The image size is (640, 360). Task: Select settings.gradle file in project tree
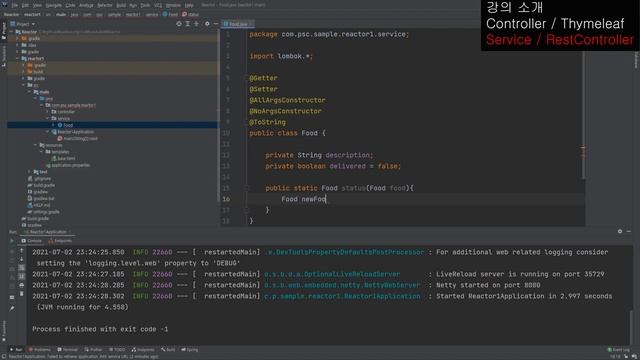click(43, 212)
